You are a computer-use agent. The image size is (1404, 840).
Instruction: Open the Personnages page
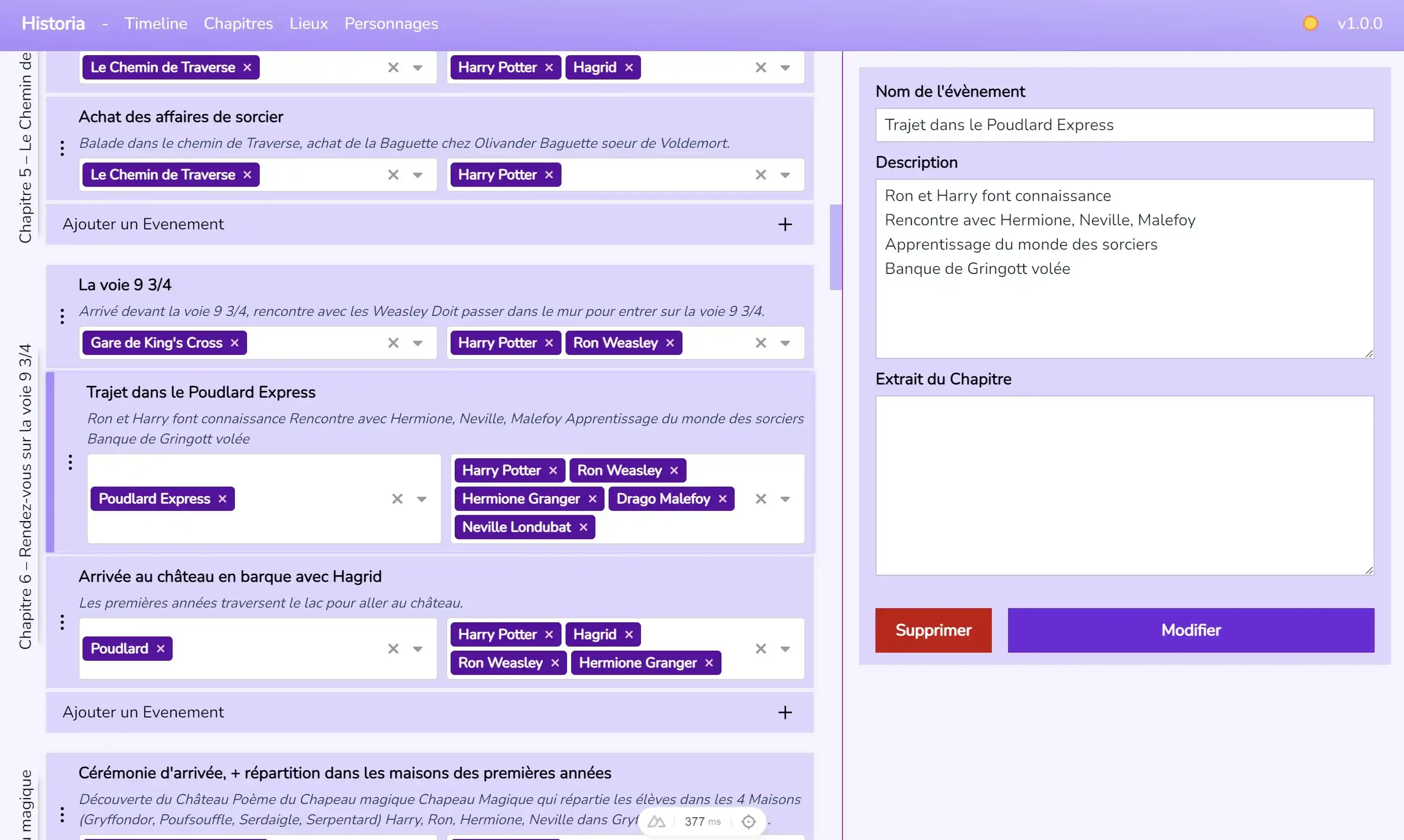[x=391, y=23]
